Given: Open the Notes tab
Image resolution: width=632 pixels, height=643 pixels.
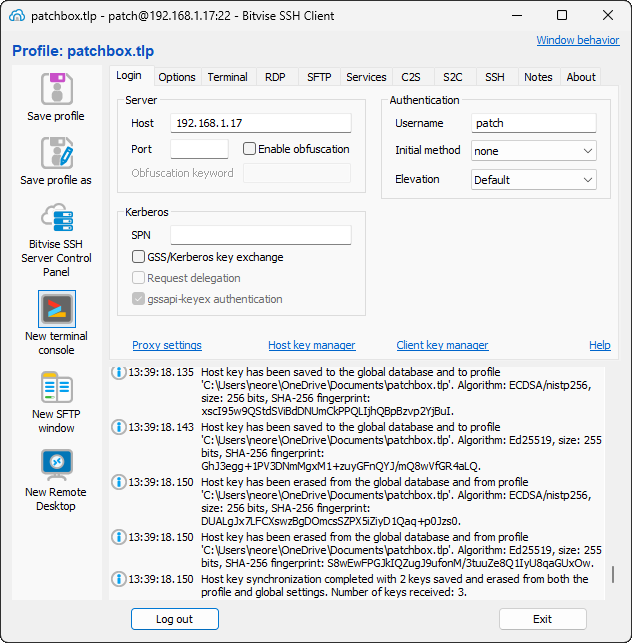Looking at the screenshot, I should 538,77.
